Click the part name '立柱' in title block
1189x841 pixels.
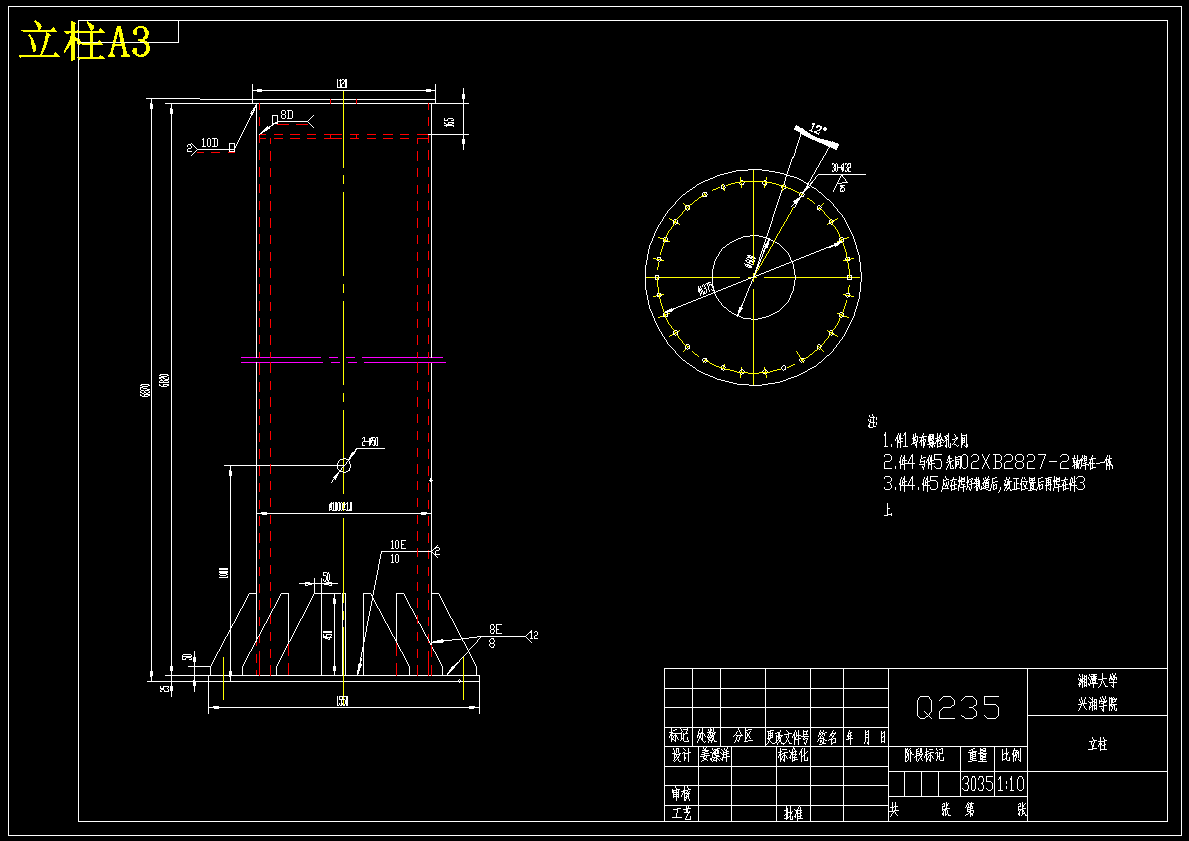[1097, 744]
